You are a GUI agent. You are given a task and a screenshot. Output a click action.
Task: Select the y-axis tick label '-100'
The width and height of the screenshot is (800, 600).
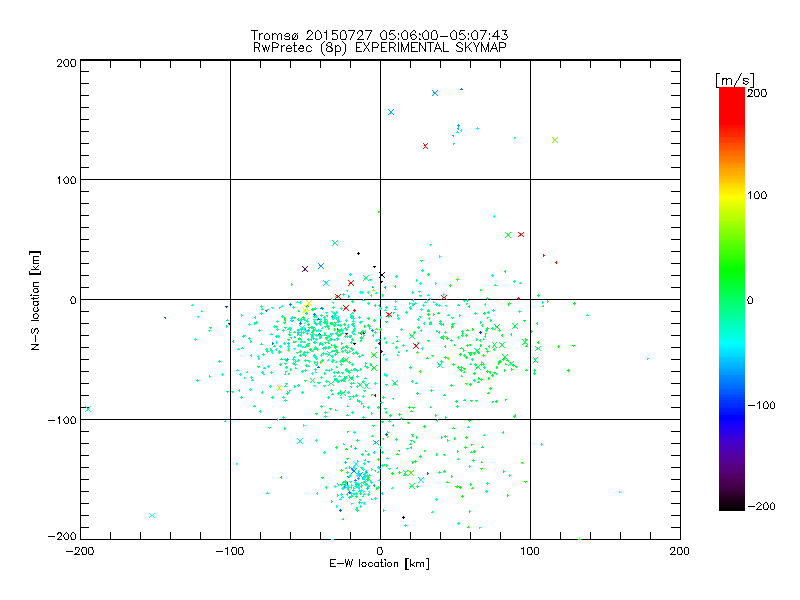[x=62, y=420]
